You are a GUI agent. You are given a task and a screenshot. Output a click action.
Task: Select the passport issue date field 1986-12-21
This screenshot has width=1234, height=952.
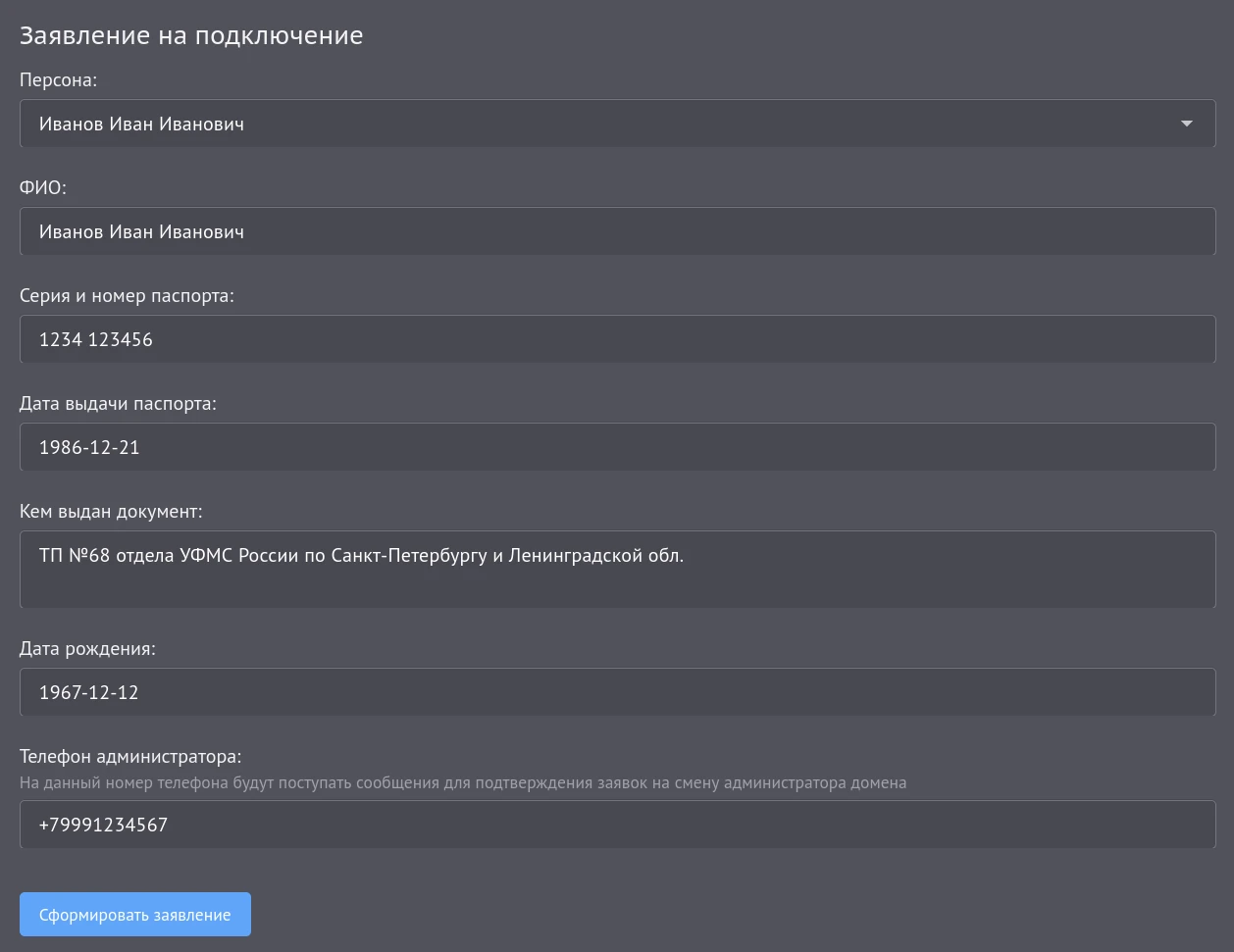click(x=616, y=447)
